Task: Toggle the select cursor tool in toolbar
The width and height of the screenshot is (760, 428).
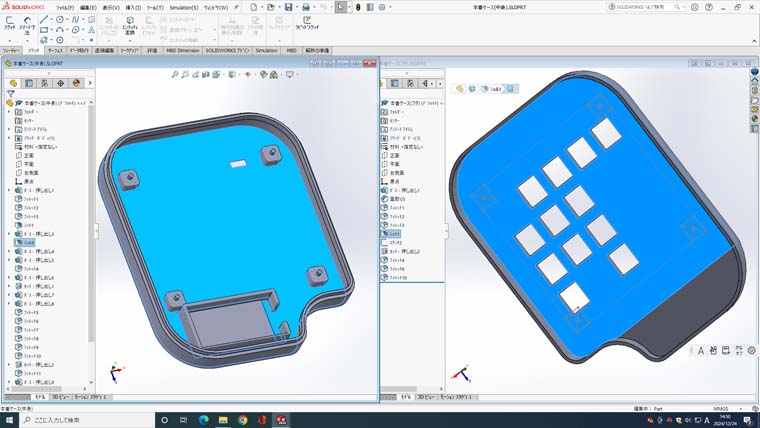Action: pyautogui.click(x=341, y=7)
